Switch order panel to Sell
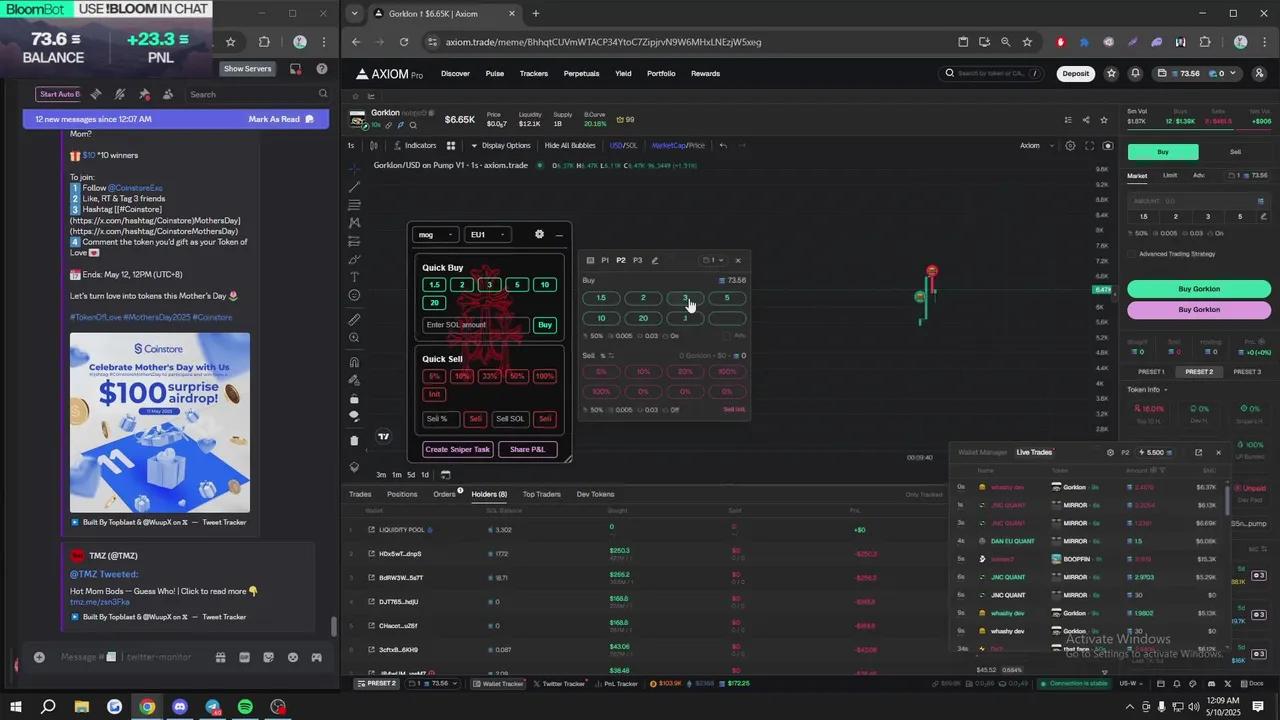The image size is (1280, 720). (x=1235, y=152)
